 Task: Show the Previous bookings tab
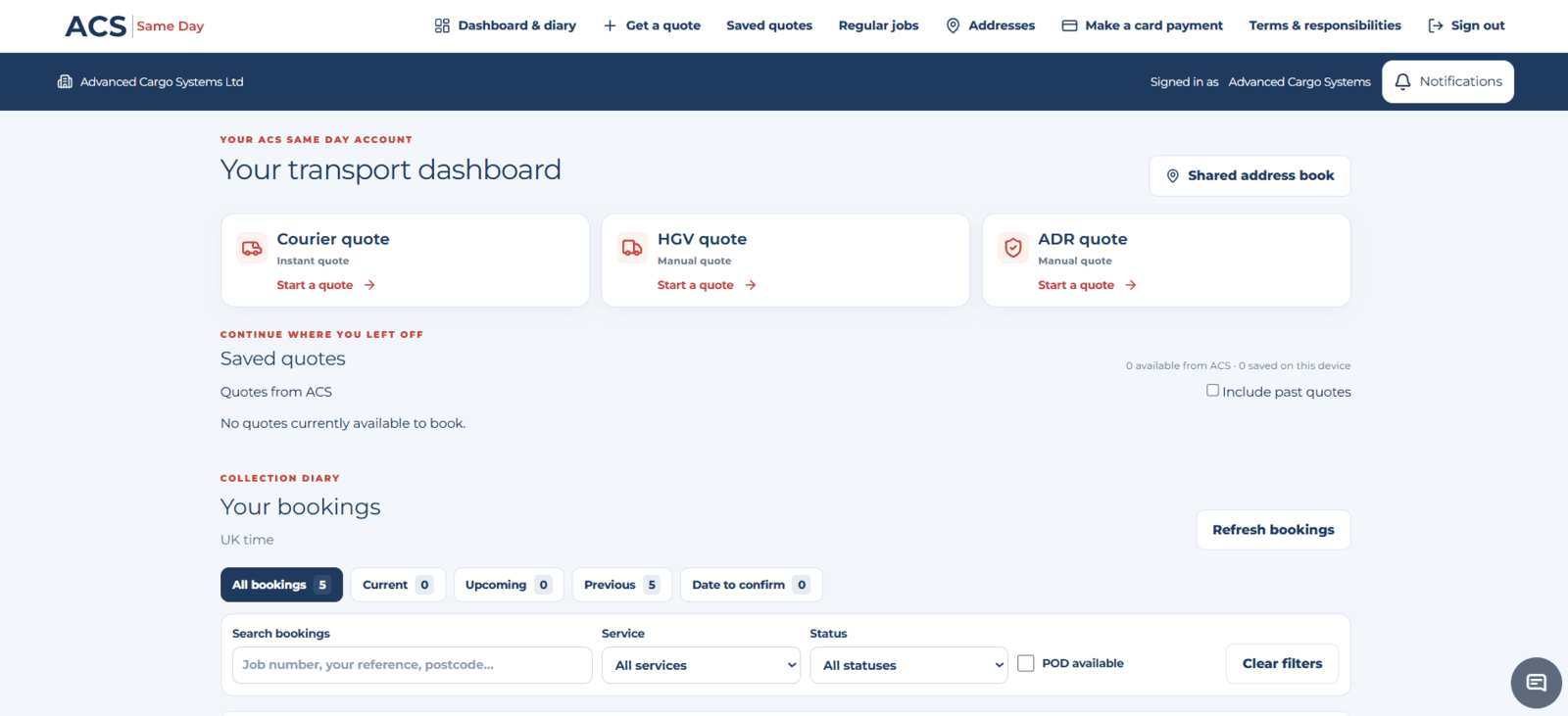622,585
